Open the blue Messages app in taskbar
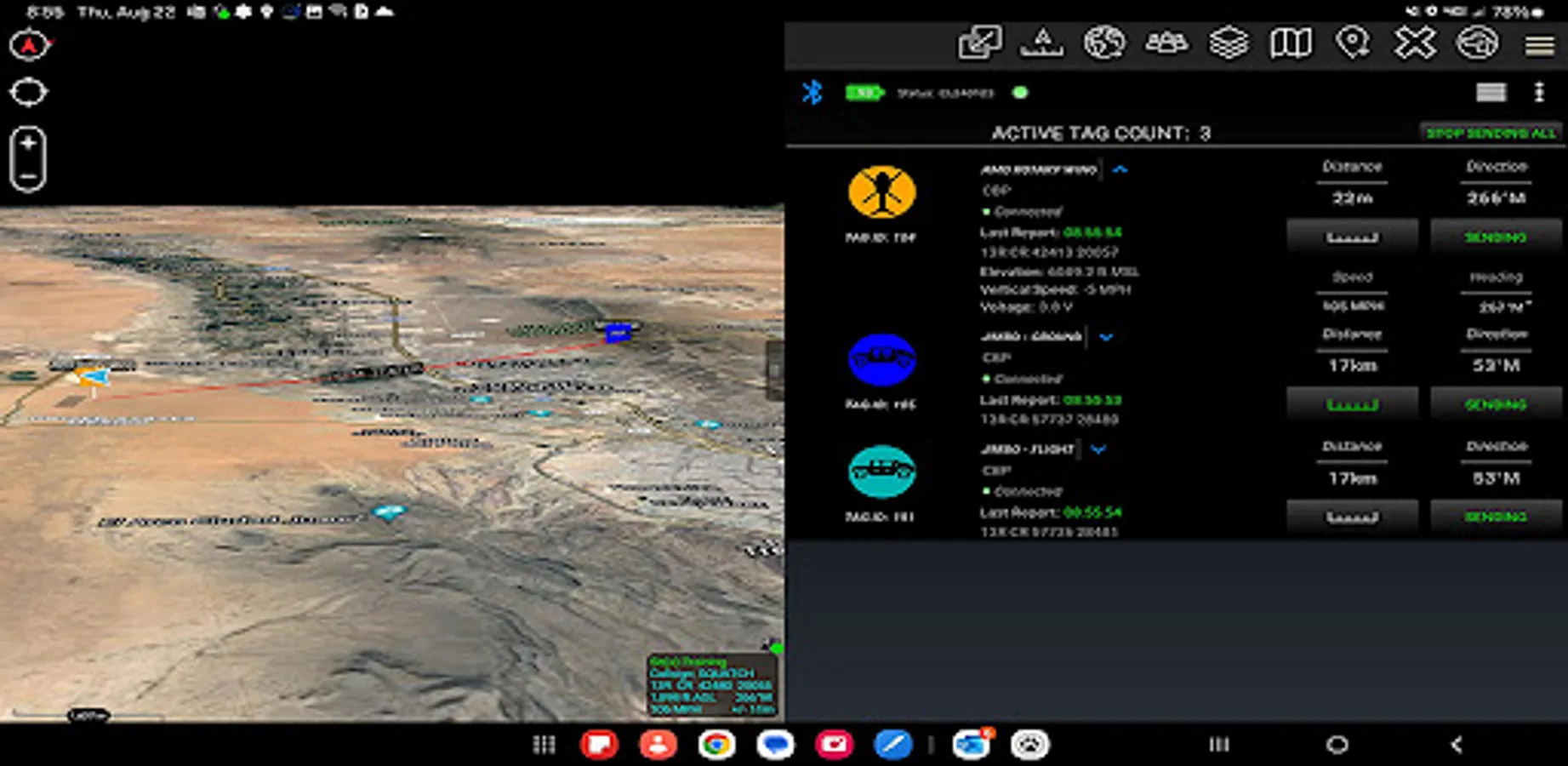 (x=775, y=745)
